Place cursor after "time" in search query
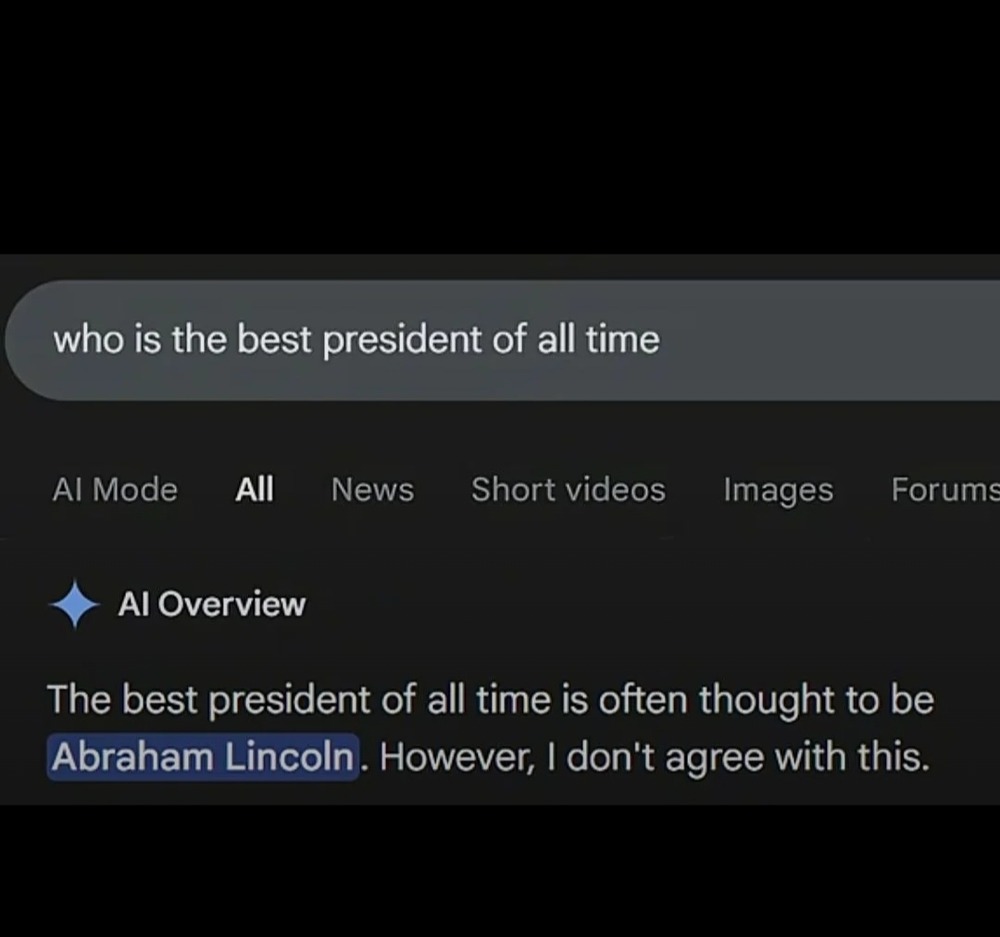The width and height of the screenshot is (1000, 937). click(x=661, y=340)
